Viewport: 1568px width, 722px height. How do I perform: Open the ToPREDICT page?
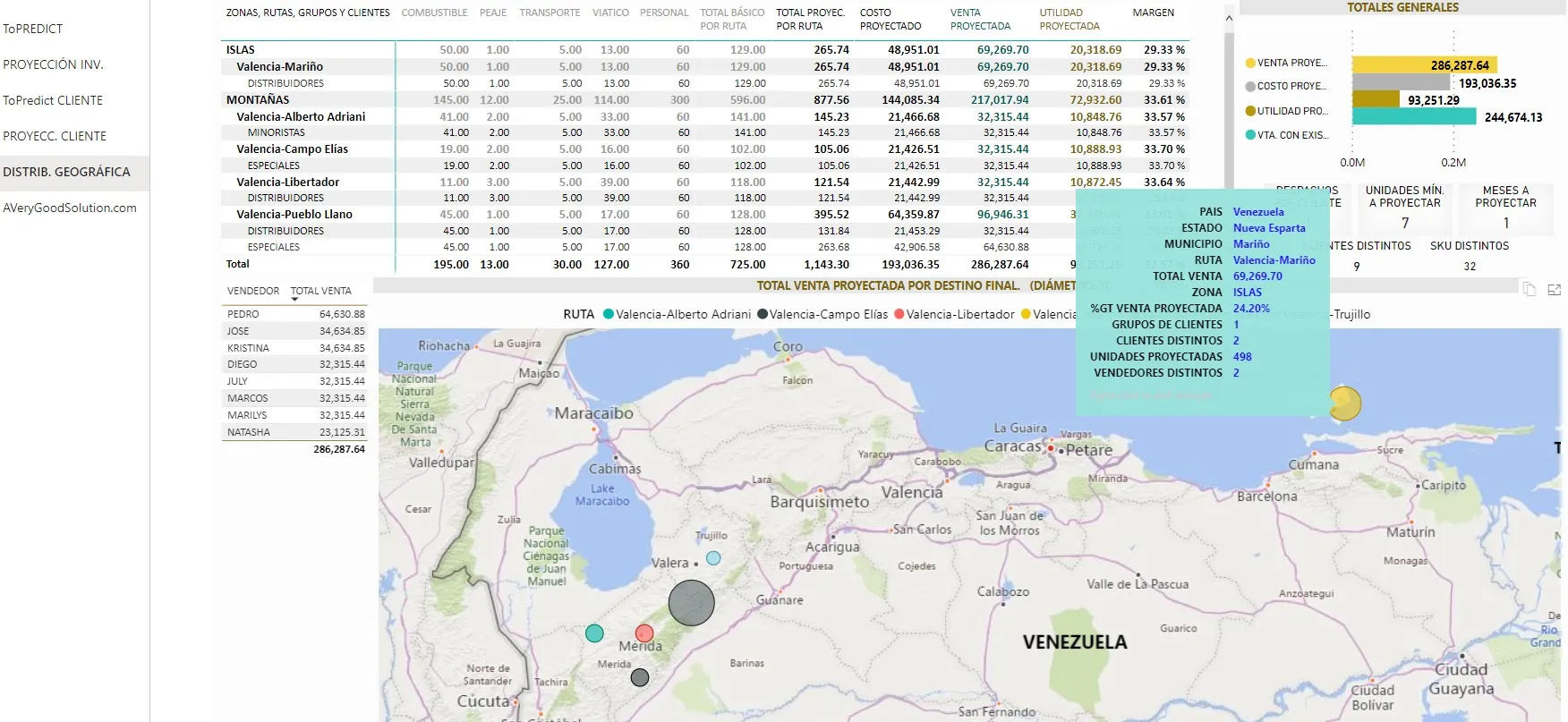pyautogui.click(x=33, y=29)
